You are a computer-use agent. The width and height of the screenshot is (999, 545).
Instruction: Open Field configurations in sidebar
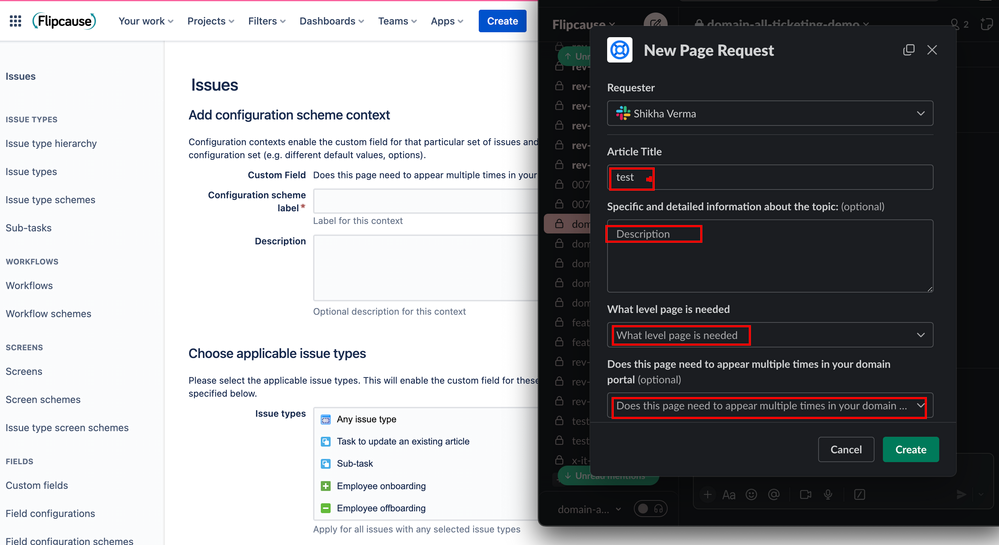coord(50,513)
